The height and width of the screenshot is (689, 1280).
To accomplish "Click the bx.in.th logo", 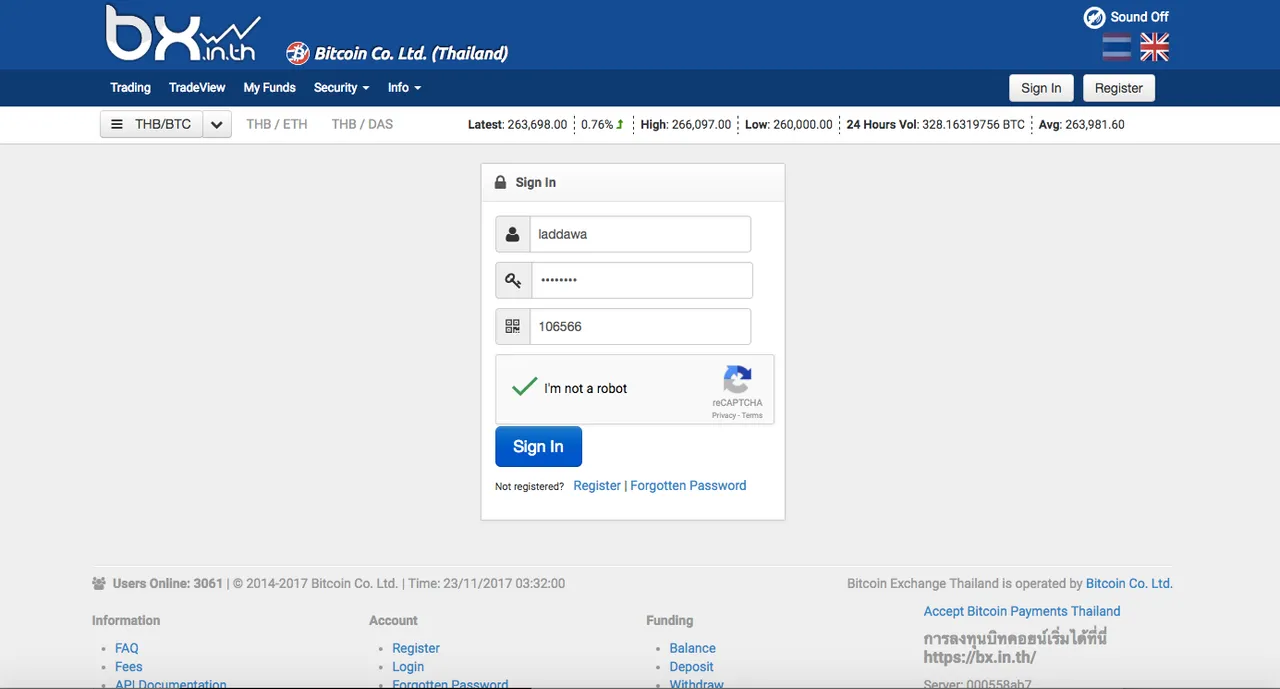I will point(183,34).
